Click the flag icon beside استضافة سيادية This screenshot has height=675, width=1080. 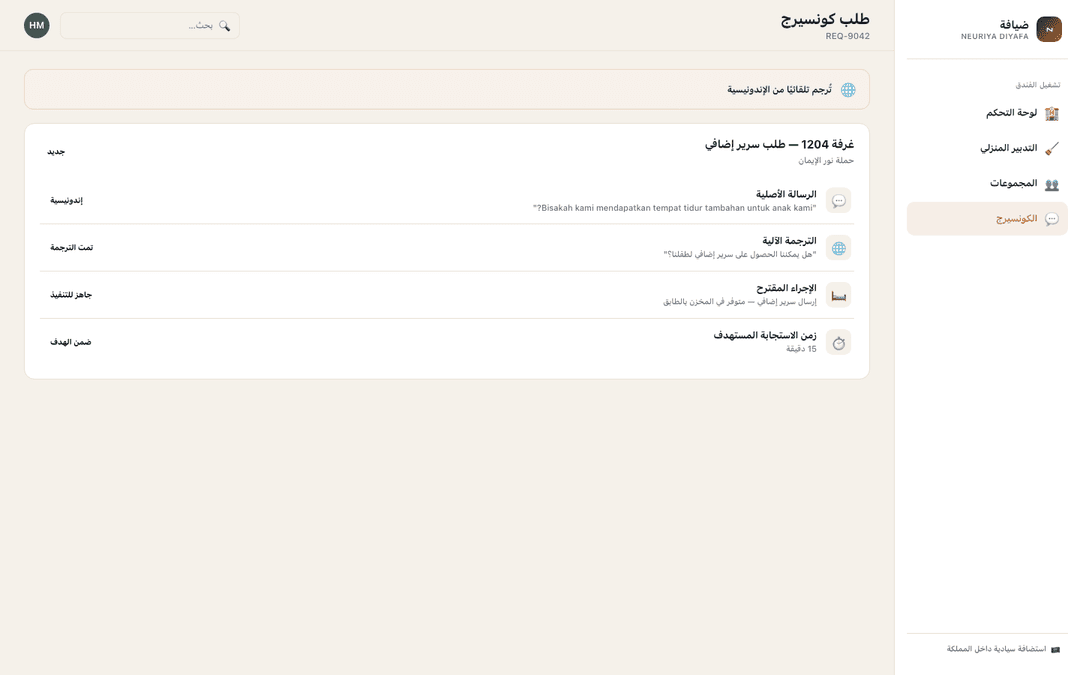click(1055, 650)
